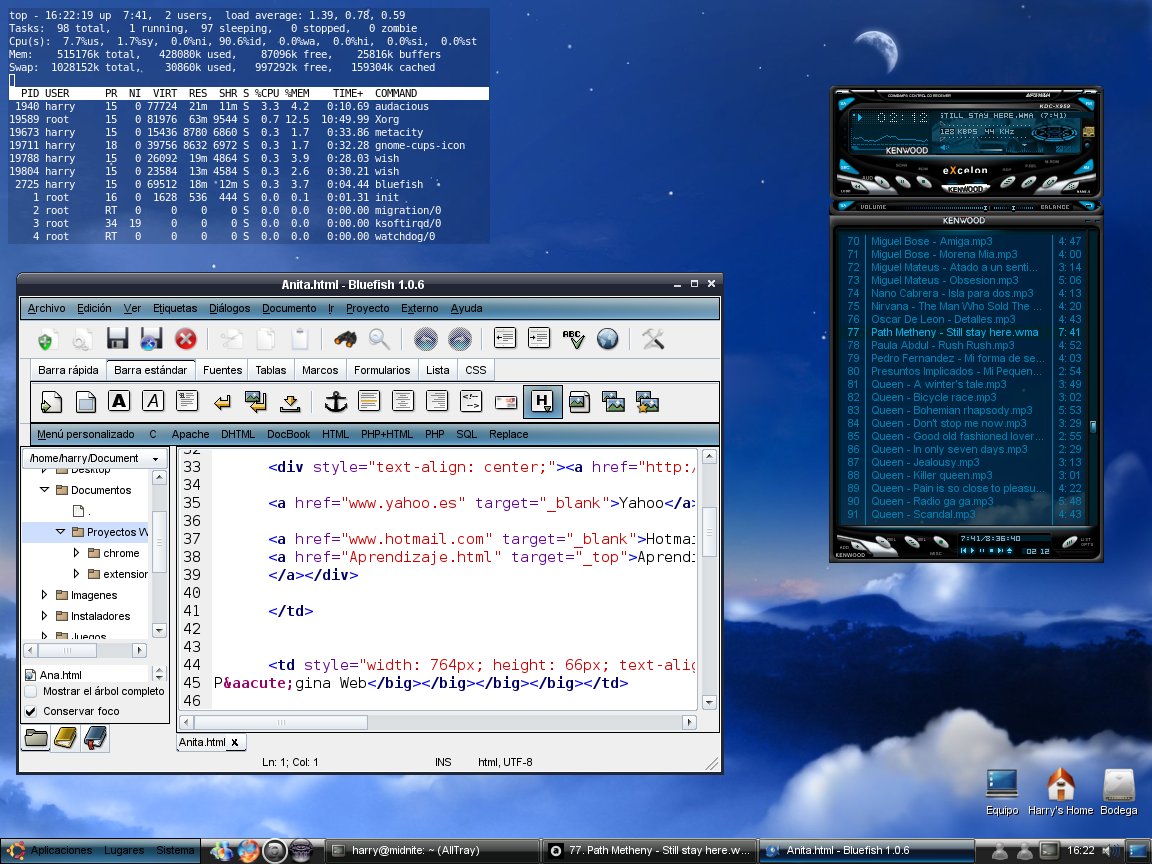1152x864 pixels.
Task: Collapse the Documentos folder tree node
Action: 44,490
